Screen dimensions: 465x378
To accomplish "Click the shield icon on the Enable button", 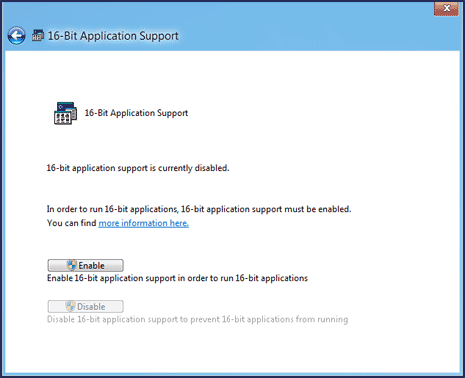I will pyautogui.click(x=72, y=265).
